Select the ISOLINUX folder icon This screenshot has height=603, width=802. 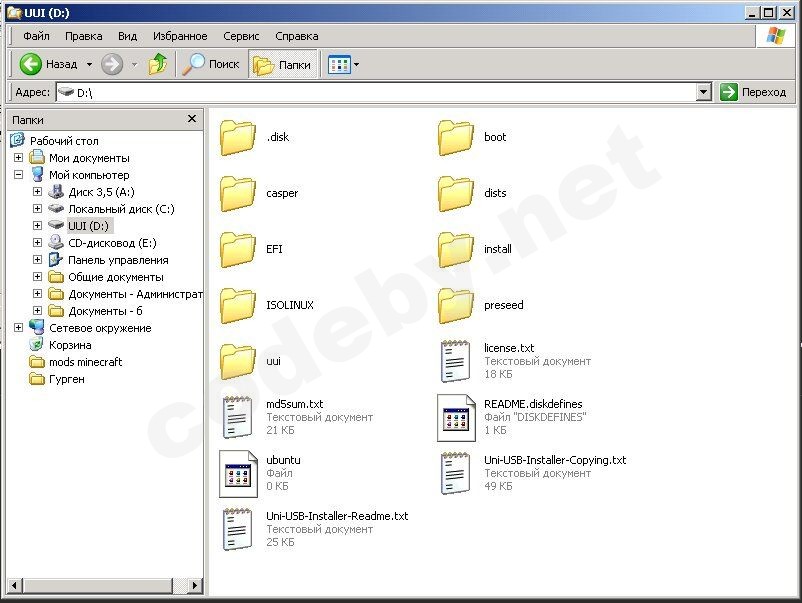click(x=238, y=305)
